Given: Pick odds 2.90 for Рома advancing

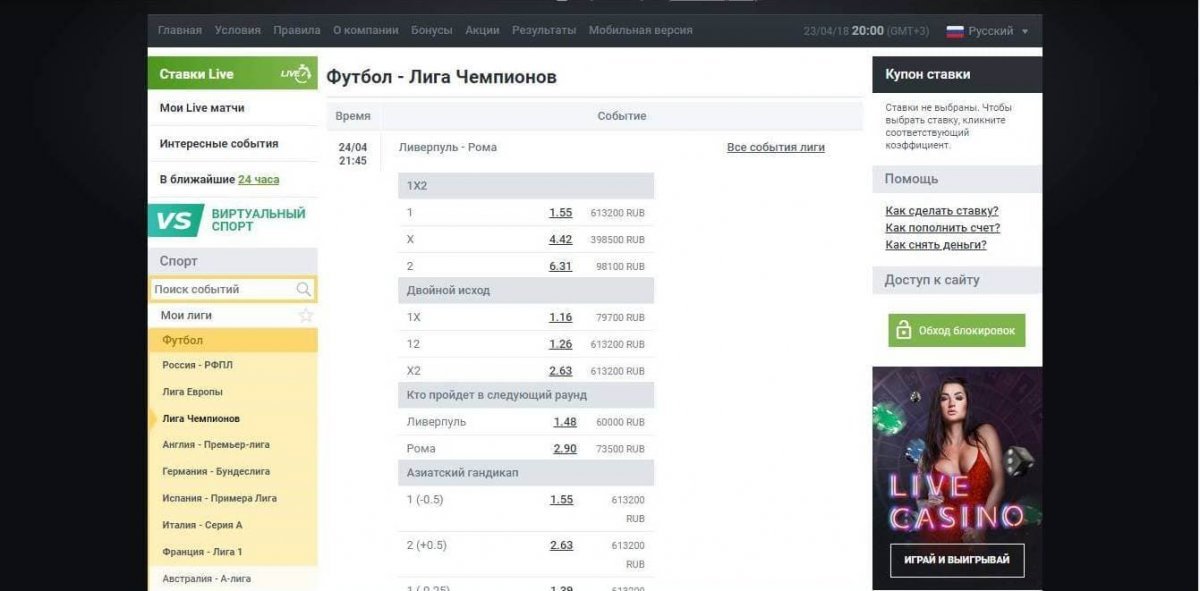Looking at the screenshot, I should tap(565, 449).
